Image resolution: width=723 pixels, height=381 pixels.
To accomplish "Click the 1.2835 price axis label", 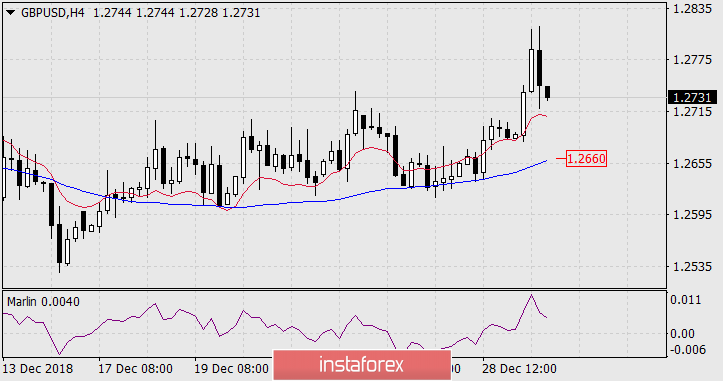I will (693, 9).
